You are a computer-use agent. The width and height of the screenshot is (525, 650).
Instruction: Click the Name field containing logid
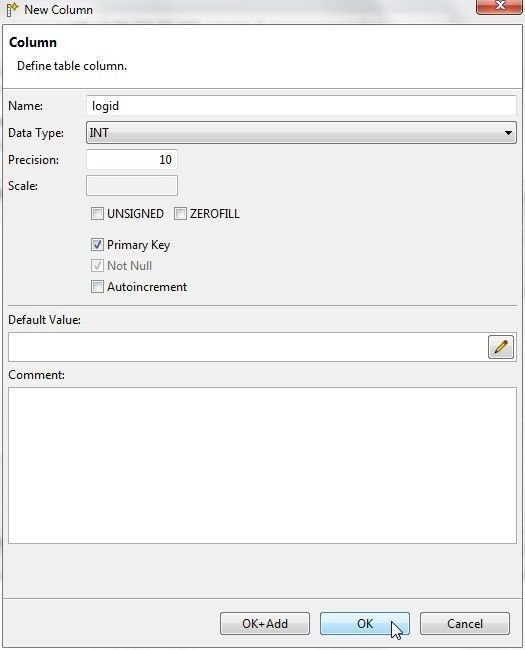coord(301,106)
